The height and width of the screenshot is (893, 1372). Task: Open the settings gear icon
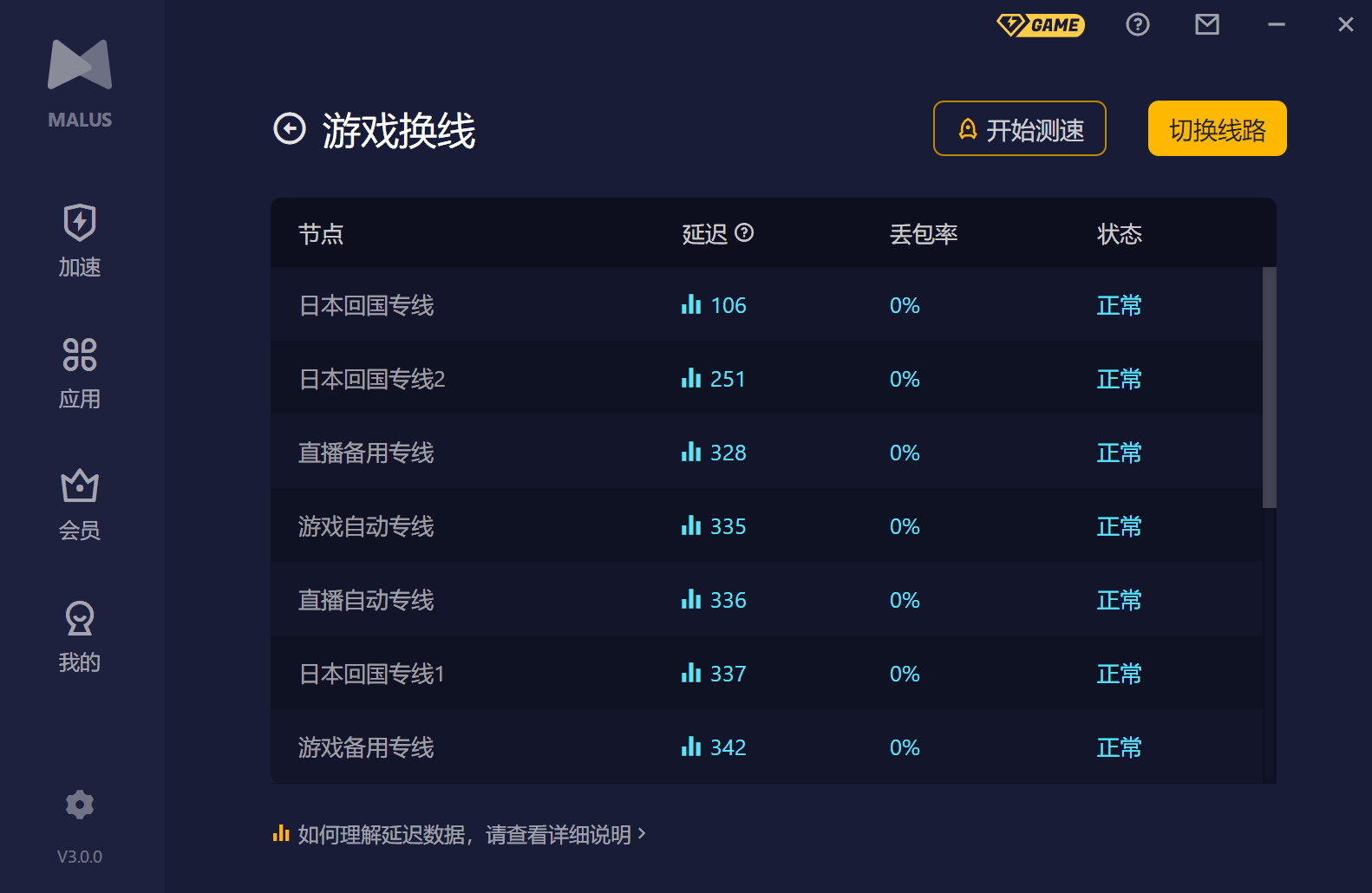click(x=80, y=805)
